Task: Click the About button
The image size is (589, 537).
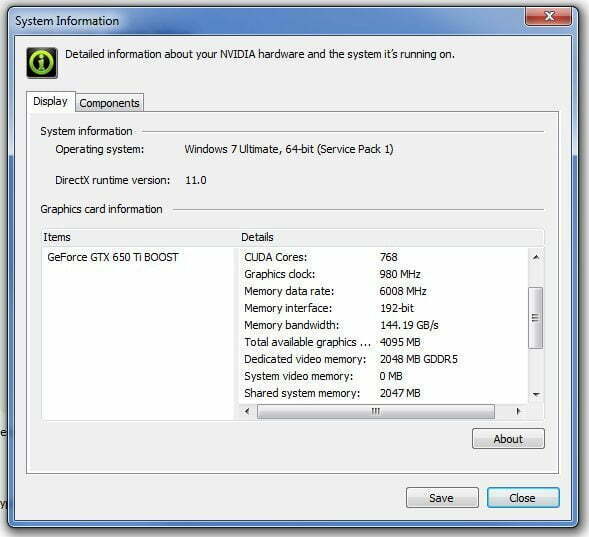Action: click(508, 439)
